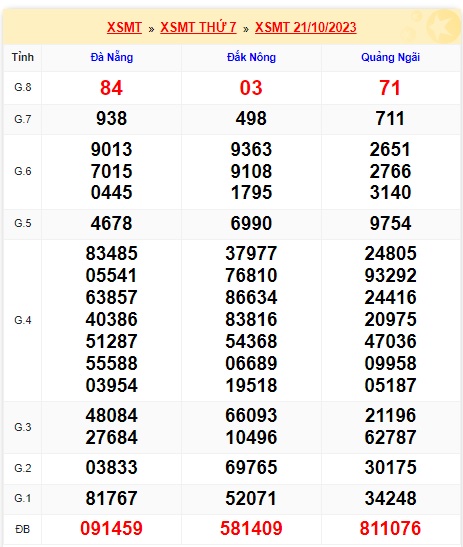Viewport: 463px width, 547px height.
Task: Click the Đắk Nông province header
Action: 251,57
